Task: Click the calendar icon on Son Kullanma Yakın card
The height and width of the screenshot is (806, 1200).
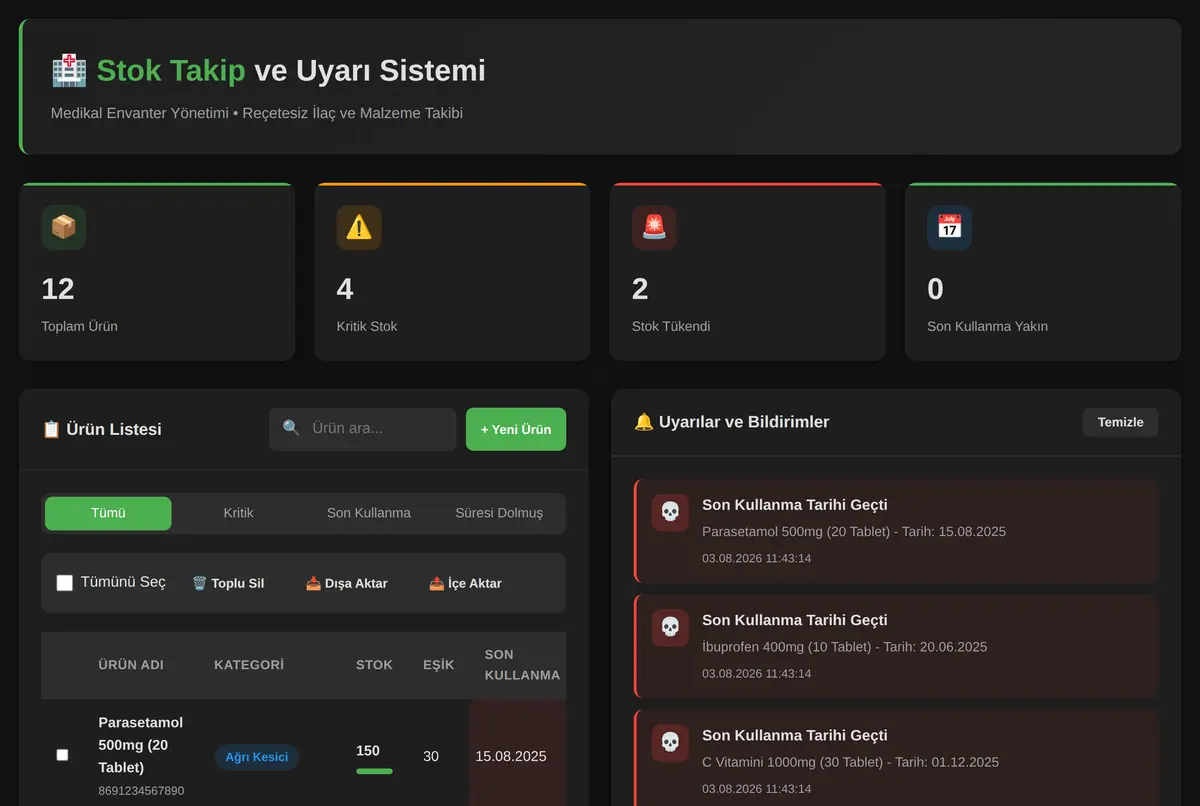Action: coord(949,228)
